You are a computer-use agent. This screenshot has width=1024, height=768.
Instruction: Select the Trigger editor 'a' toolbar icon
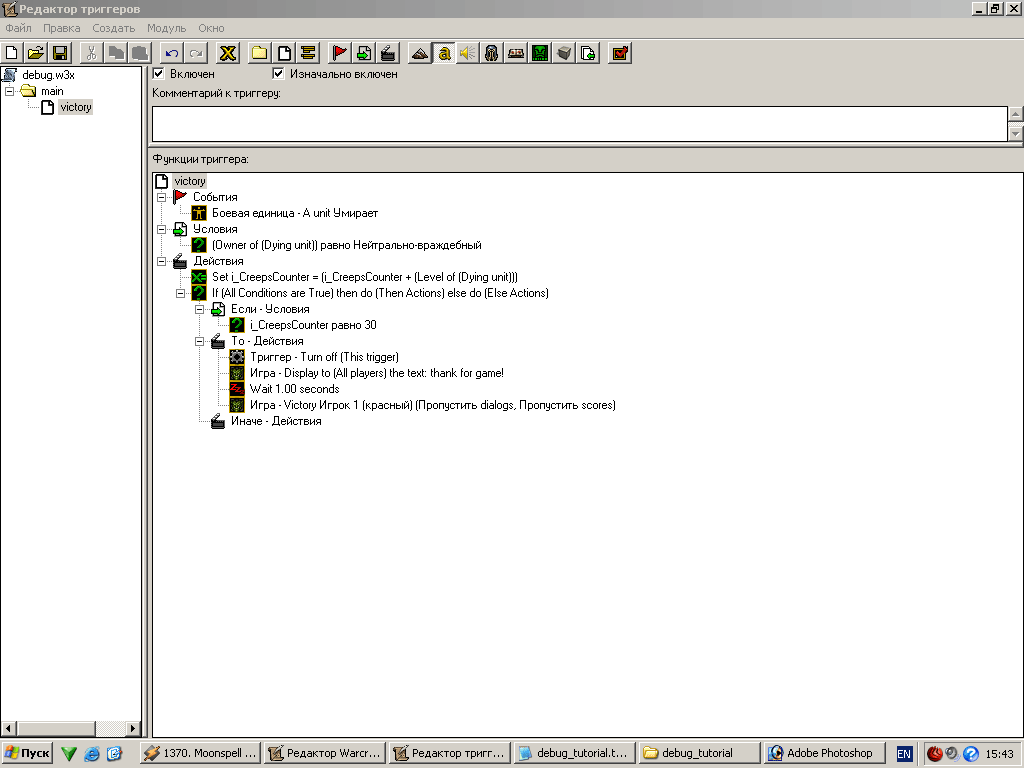[444, 53]
